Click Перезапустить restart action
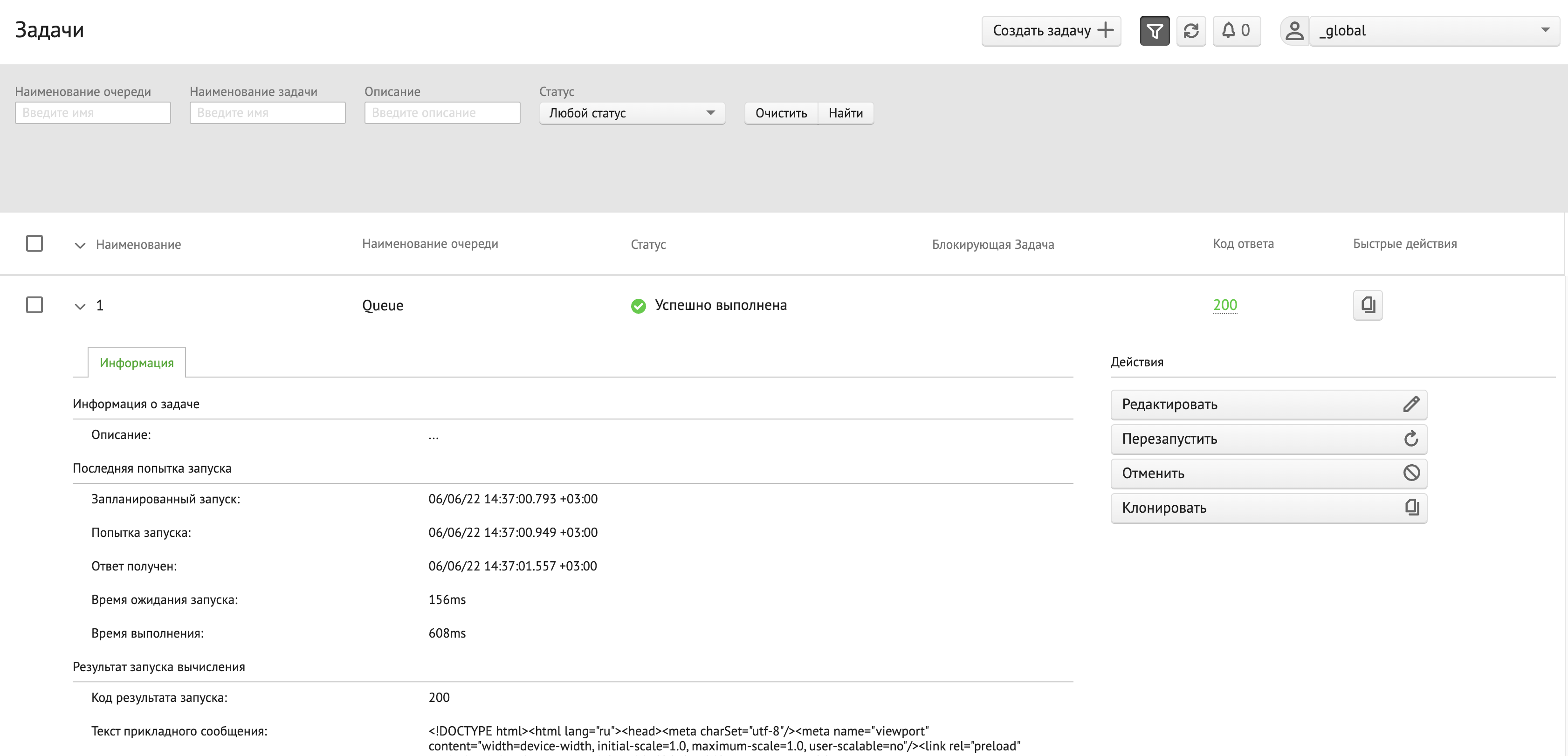Image resolution: width=1568 pixels, height=756 pixels. pyautogui.click(x=1268, y=439)
